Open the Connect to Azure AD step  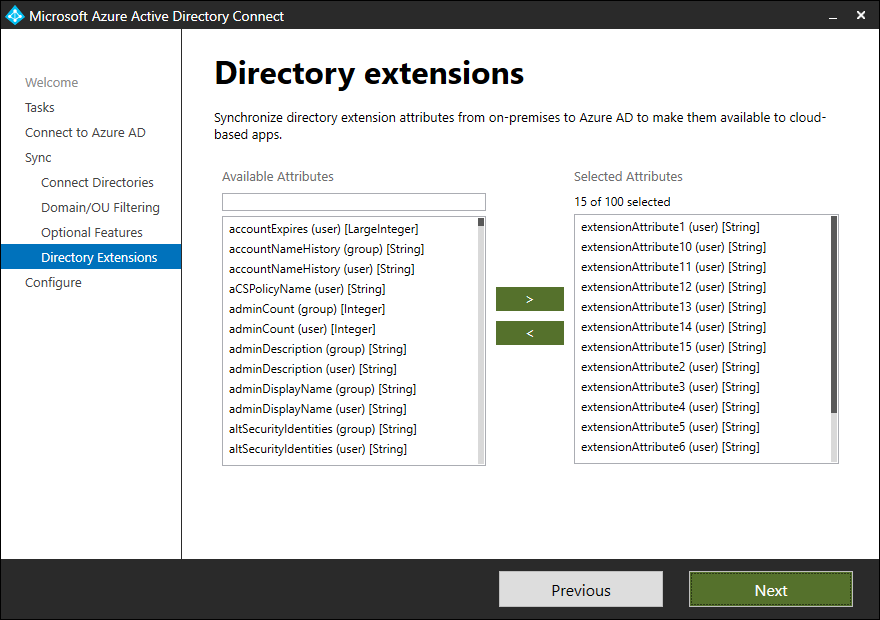coord(85,132)
